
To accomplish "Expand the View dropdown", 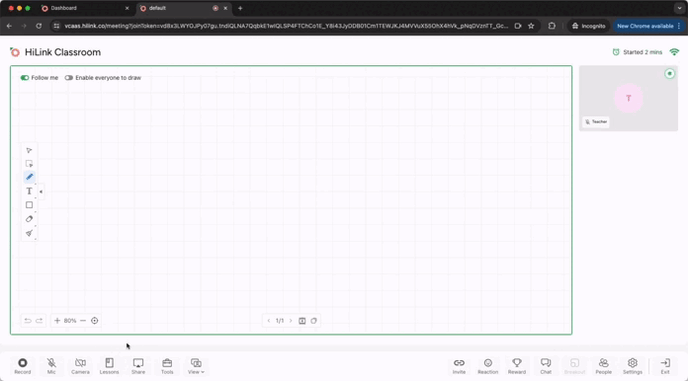I will (x=196, y=366).
